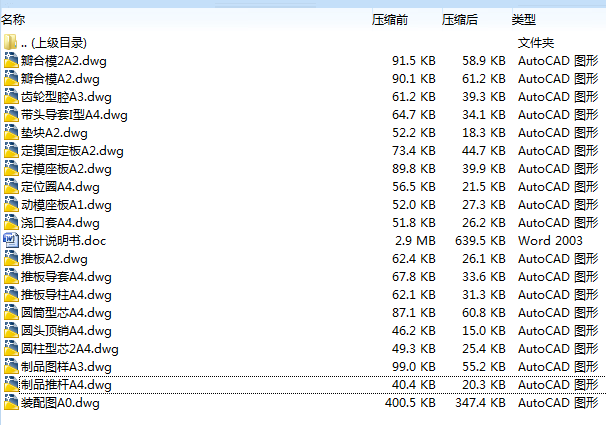Sort files by the 名称 column header
This screenshot has height=425, width=606.
click(13, 19)
